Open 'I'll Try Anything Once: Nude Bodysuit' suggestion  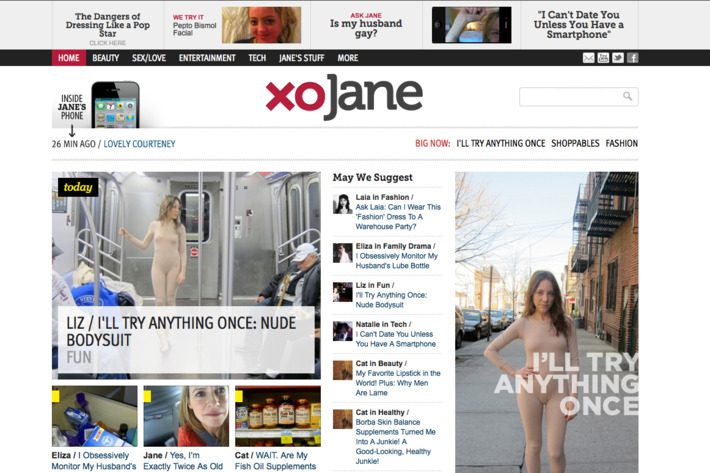[x=391, y=300]
